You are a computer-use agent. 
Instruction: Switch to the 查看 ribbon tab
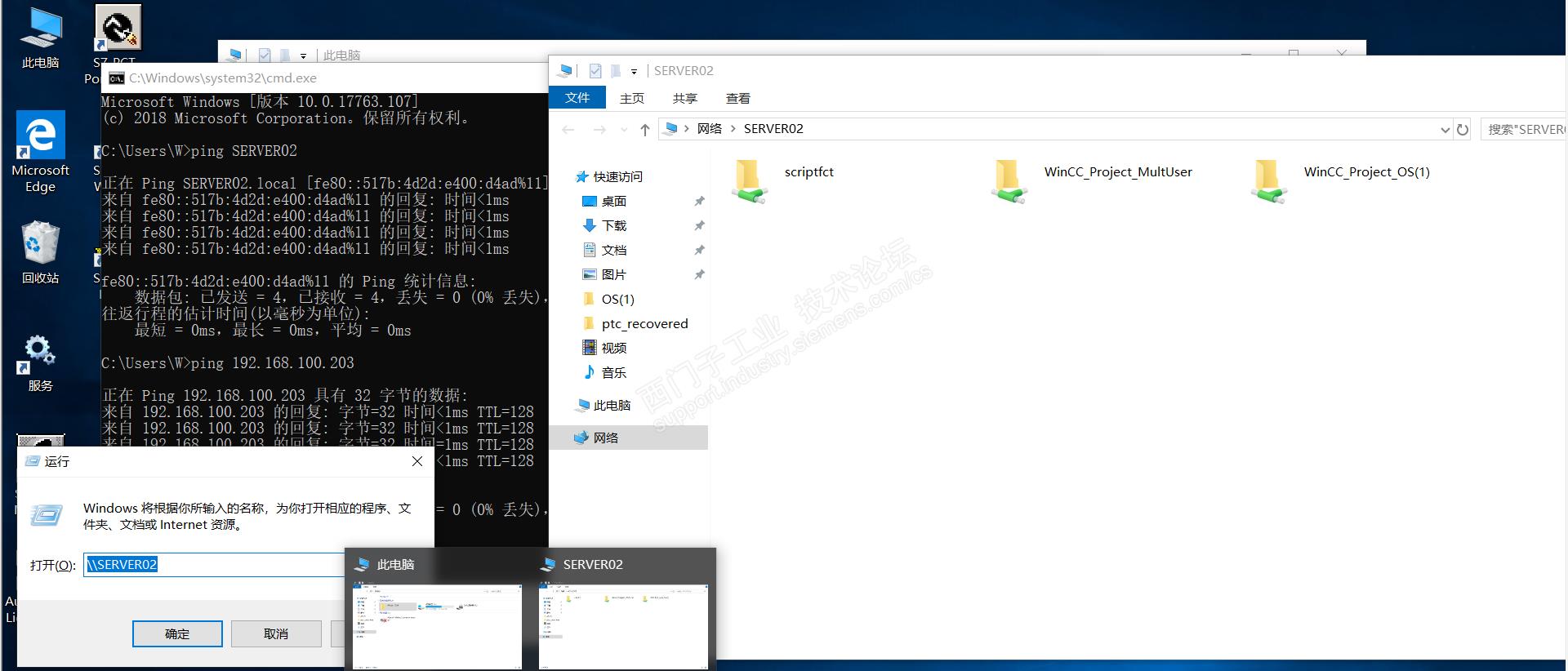pyautogui.click(x=738, y=98)
